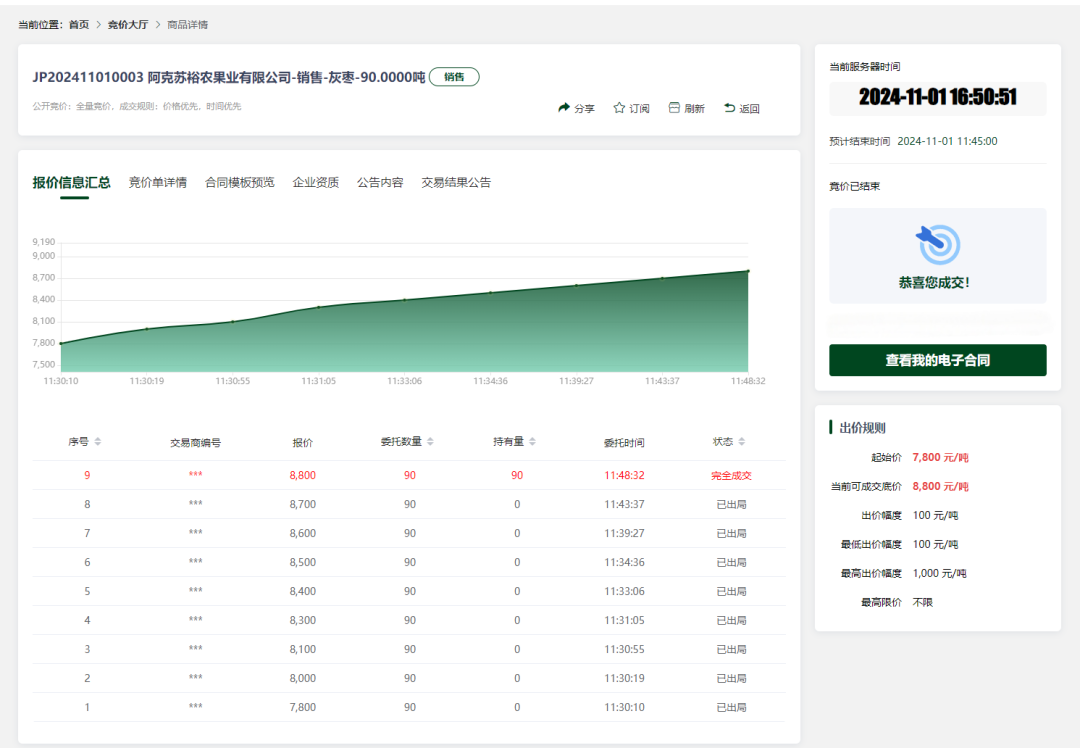Sort table by 序号 column arrows
The image size is (1080, 748).
click(x=98, y=442)
